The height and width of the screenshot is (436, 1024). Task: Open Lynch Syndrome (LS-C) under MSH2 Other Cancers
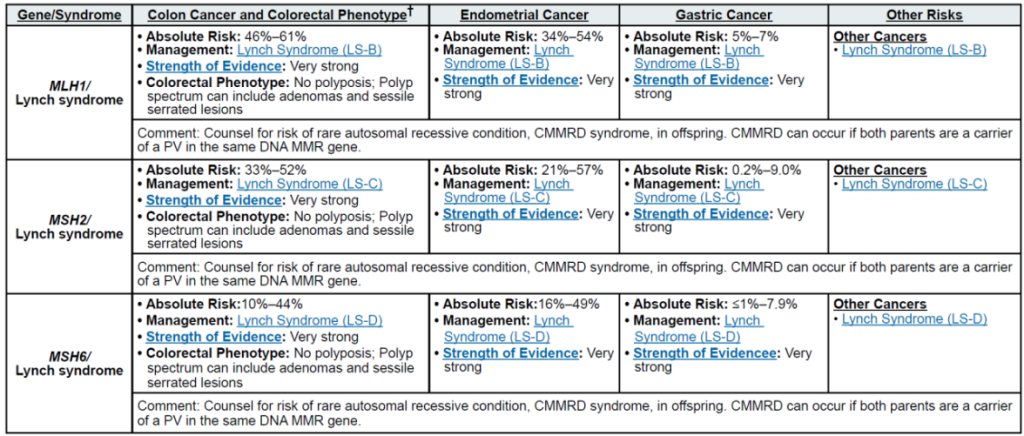(x=914, y=184)
